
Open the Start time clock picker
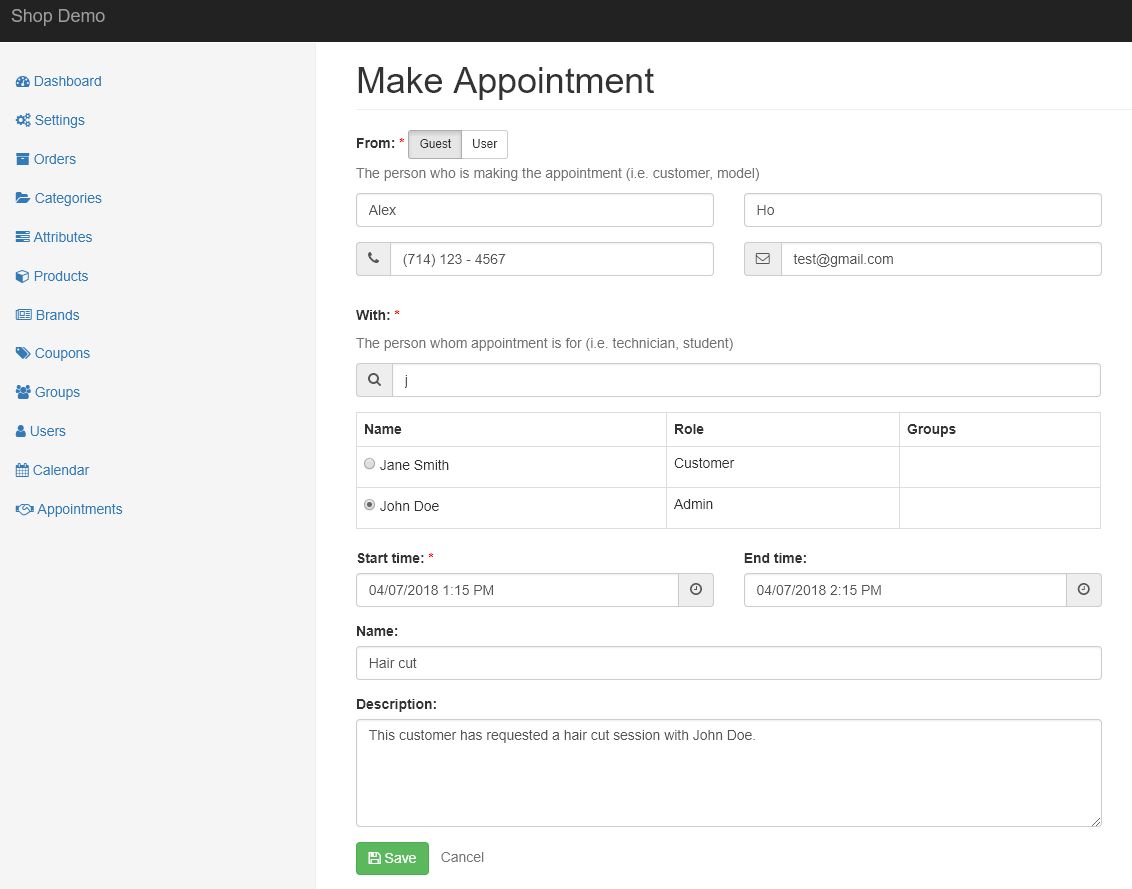pyautogui.click(x=695, y=590)
